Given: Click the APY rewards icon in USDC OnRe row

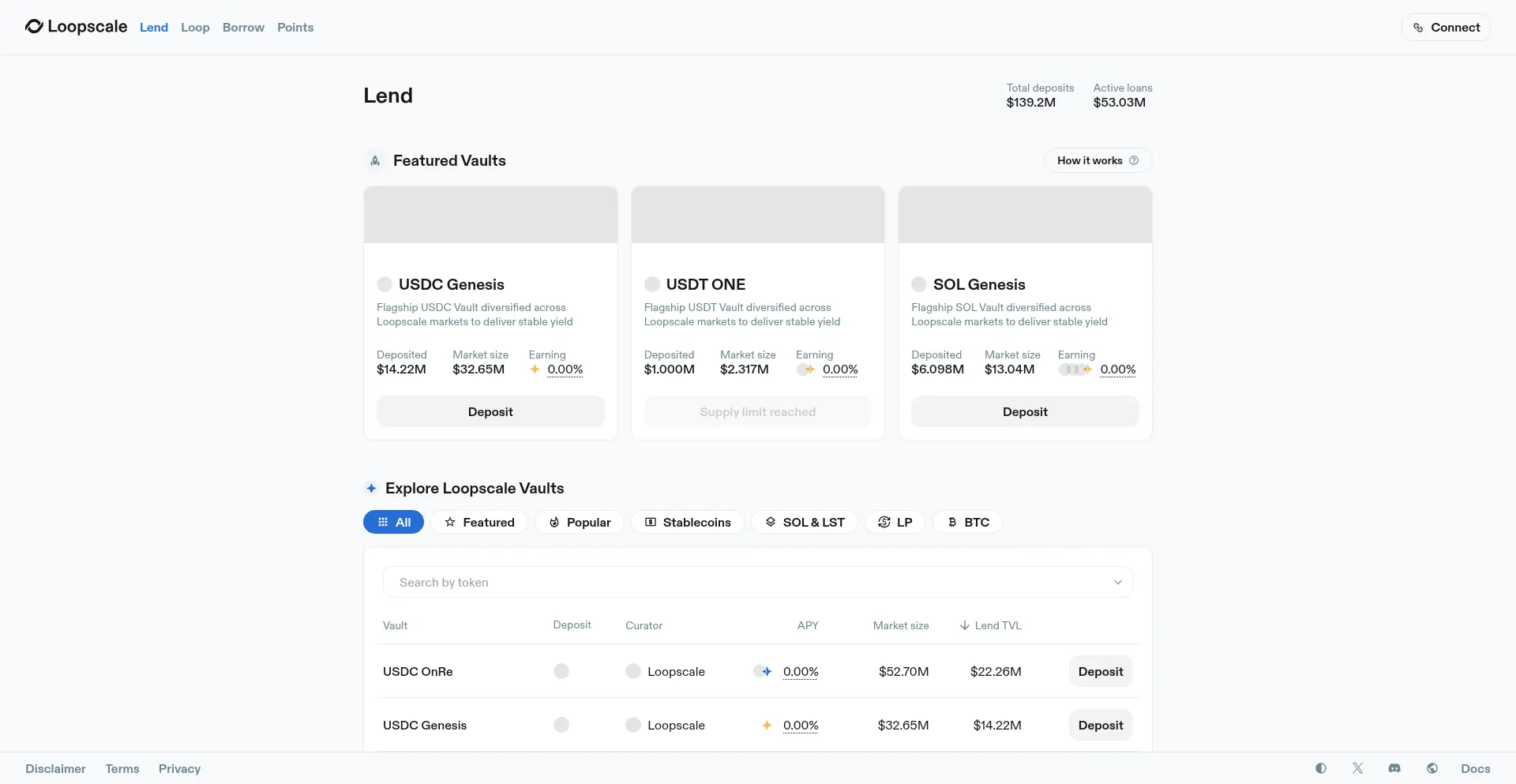Looking at the screenshot, I should pyautogui.click(x=763, y=671).
